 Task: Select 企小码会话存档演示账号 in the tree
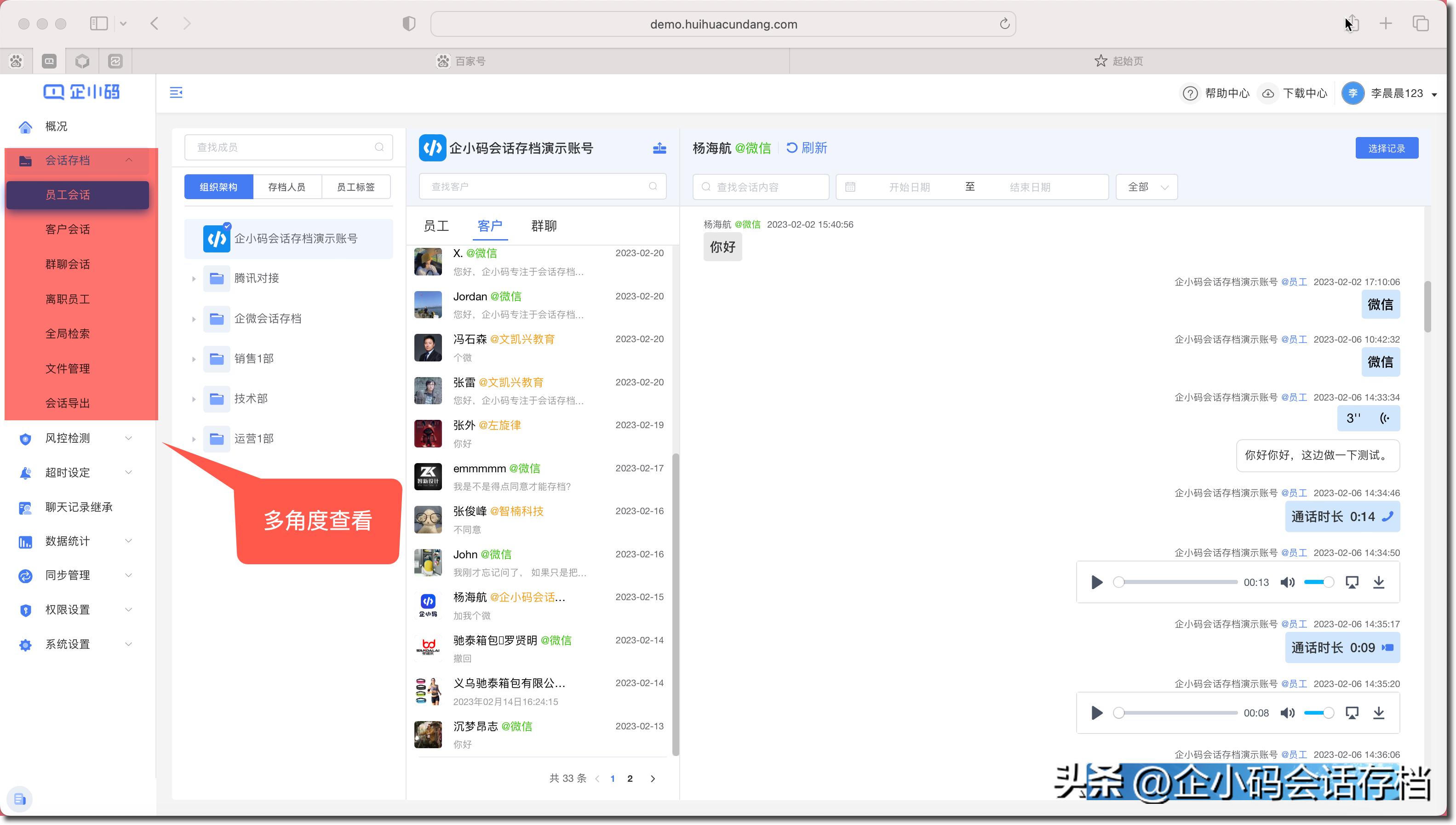click(x=288, y=239)
